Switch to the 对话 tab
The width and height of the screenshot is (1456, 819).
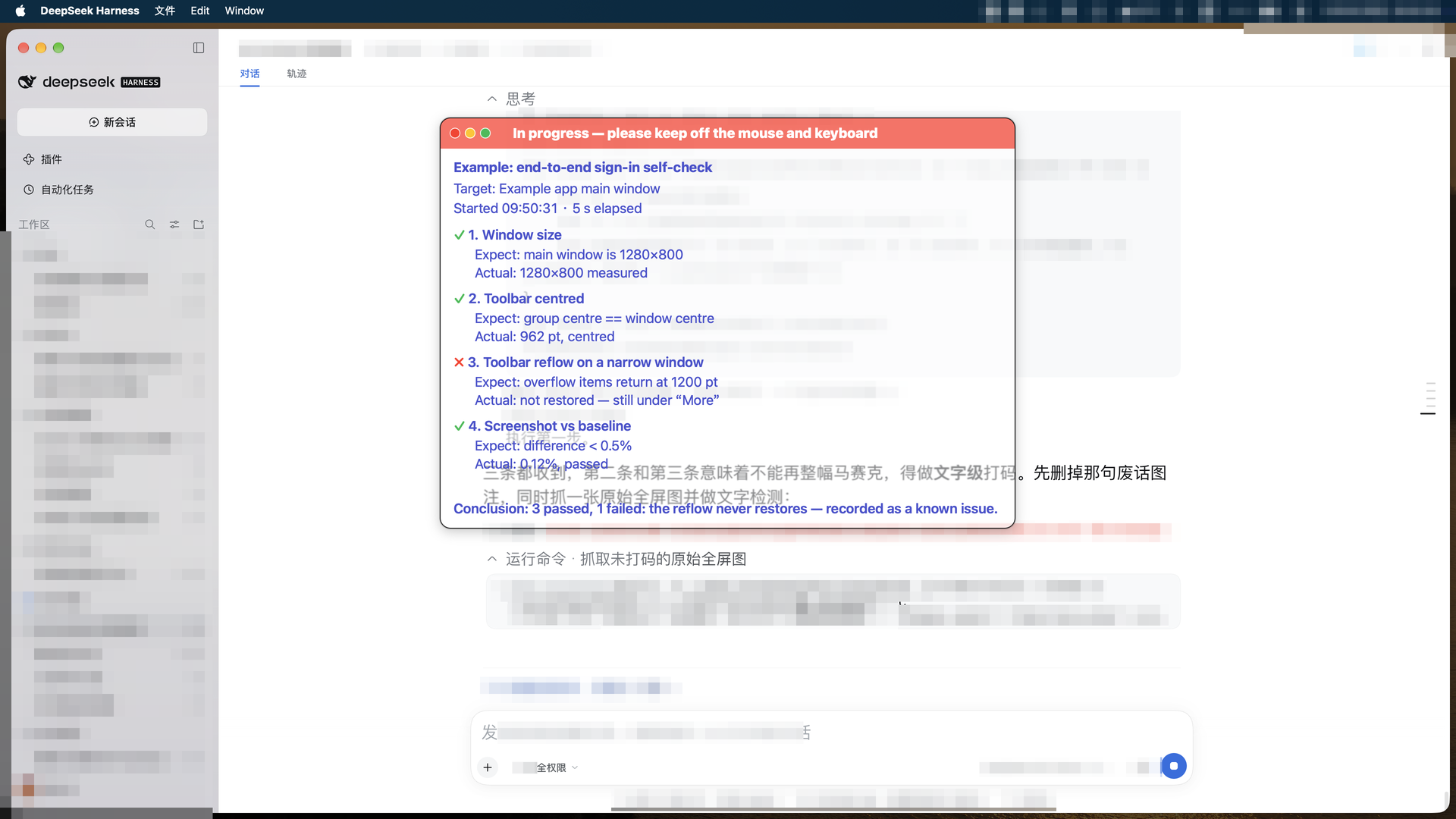(249, 74)
